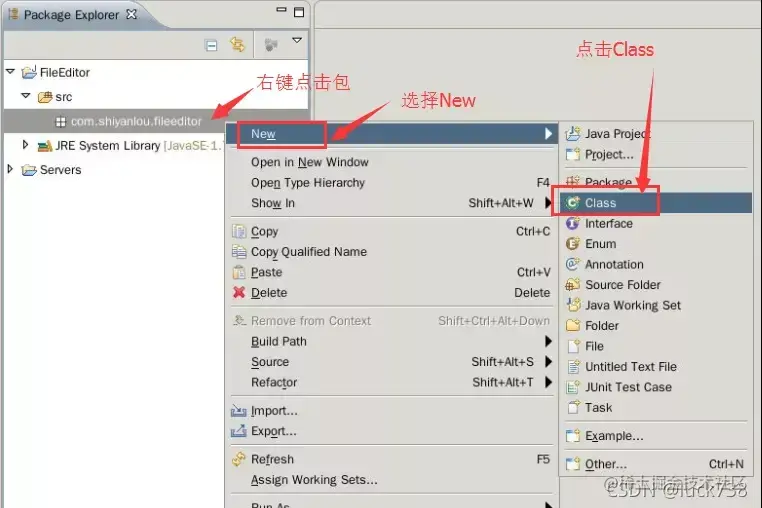Toggle Link with Editor icon
Viewport: 762px width, 508px height.
[x=238, y=45]
